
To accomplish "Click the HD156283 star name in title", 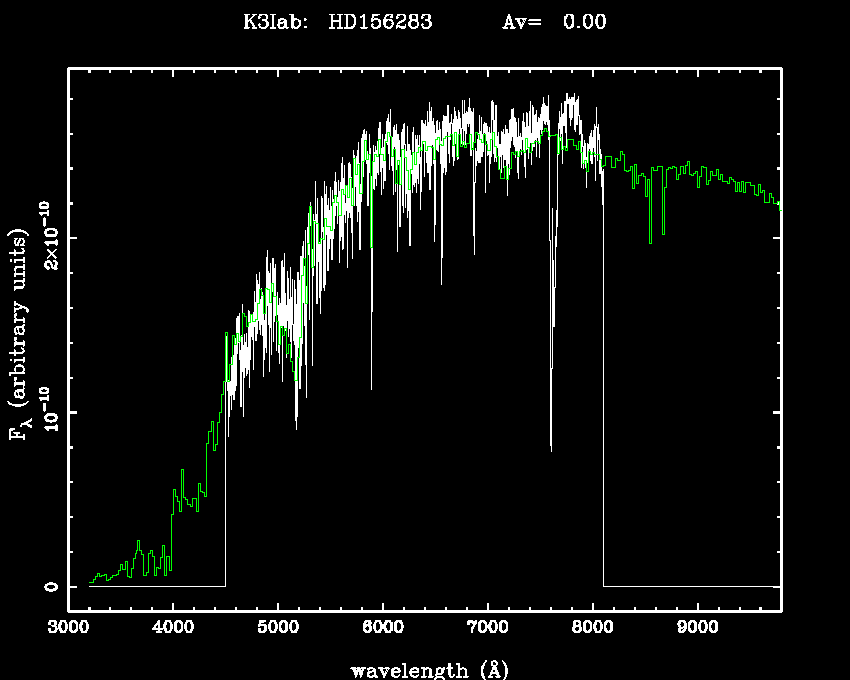I will point(380,22).
